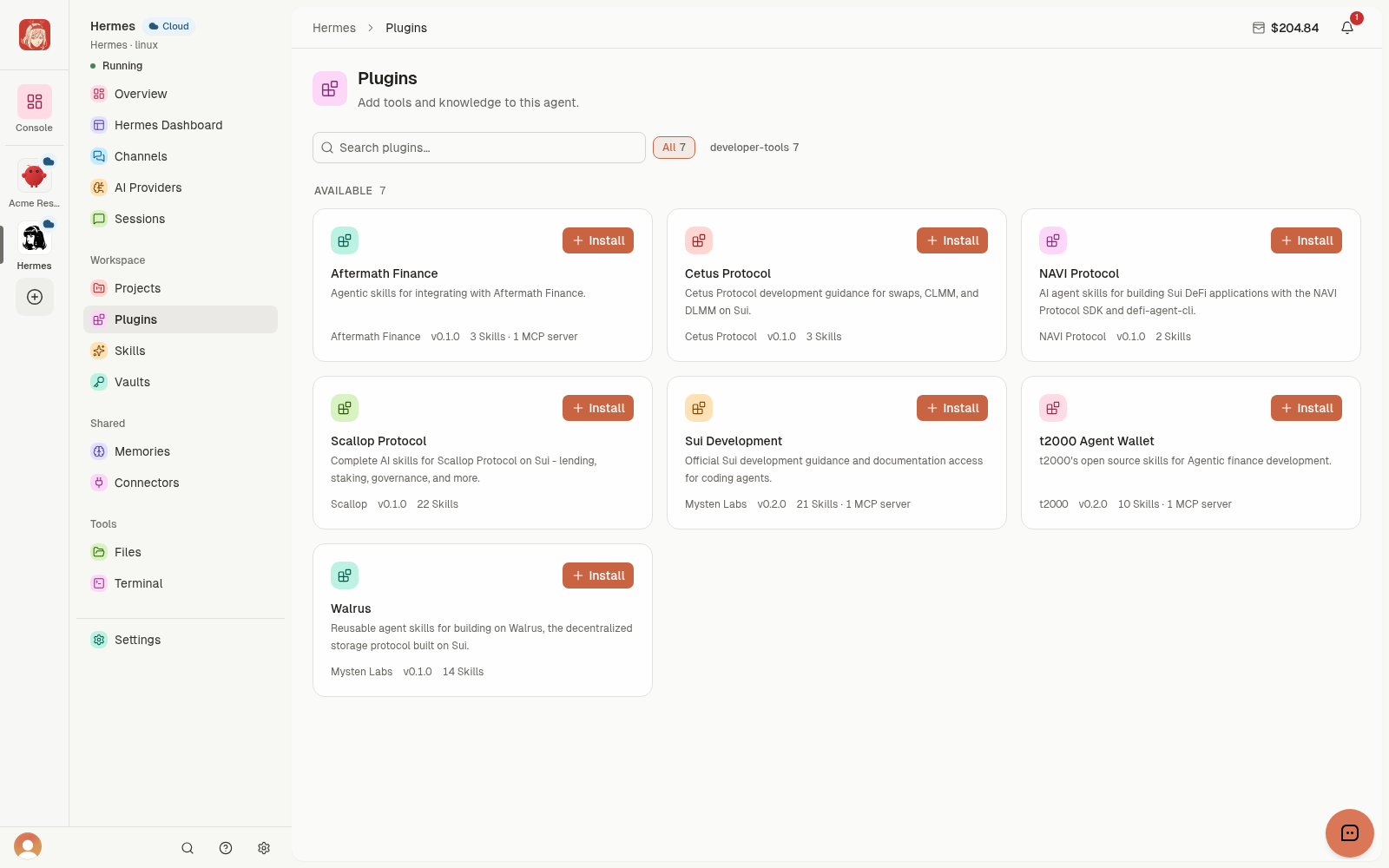Select the Acme Res... workspace avatar
Viewport: 1389px width, 868px height.
coord(34,175)
